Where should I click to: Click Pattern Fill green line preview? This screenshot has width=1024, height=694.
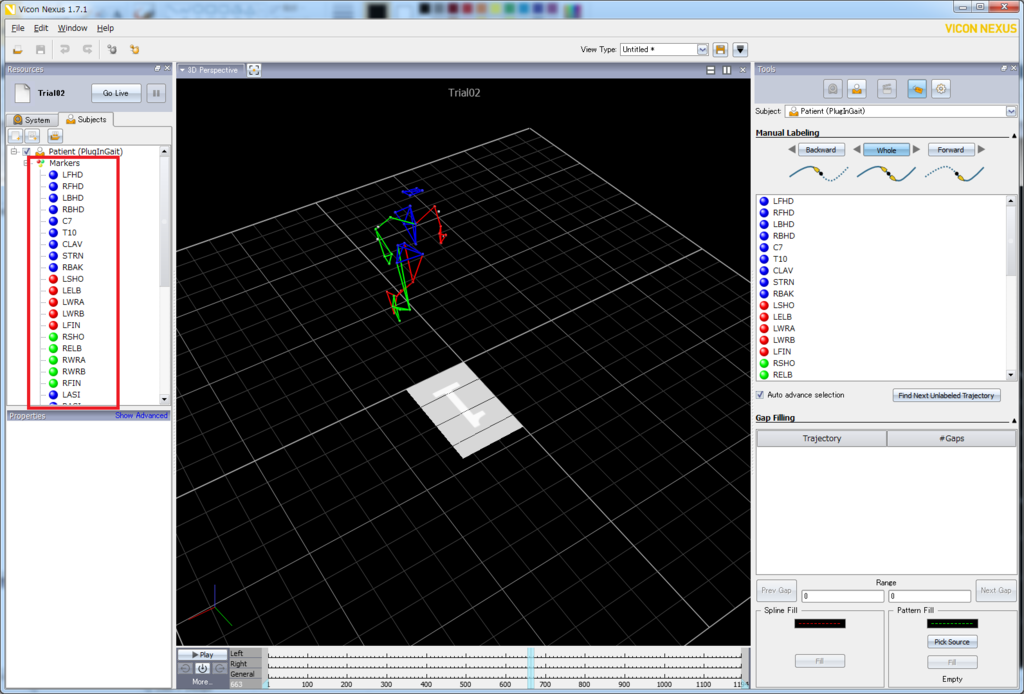pyautogui.click(x=952, y=623)
